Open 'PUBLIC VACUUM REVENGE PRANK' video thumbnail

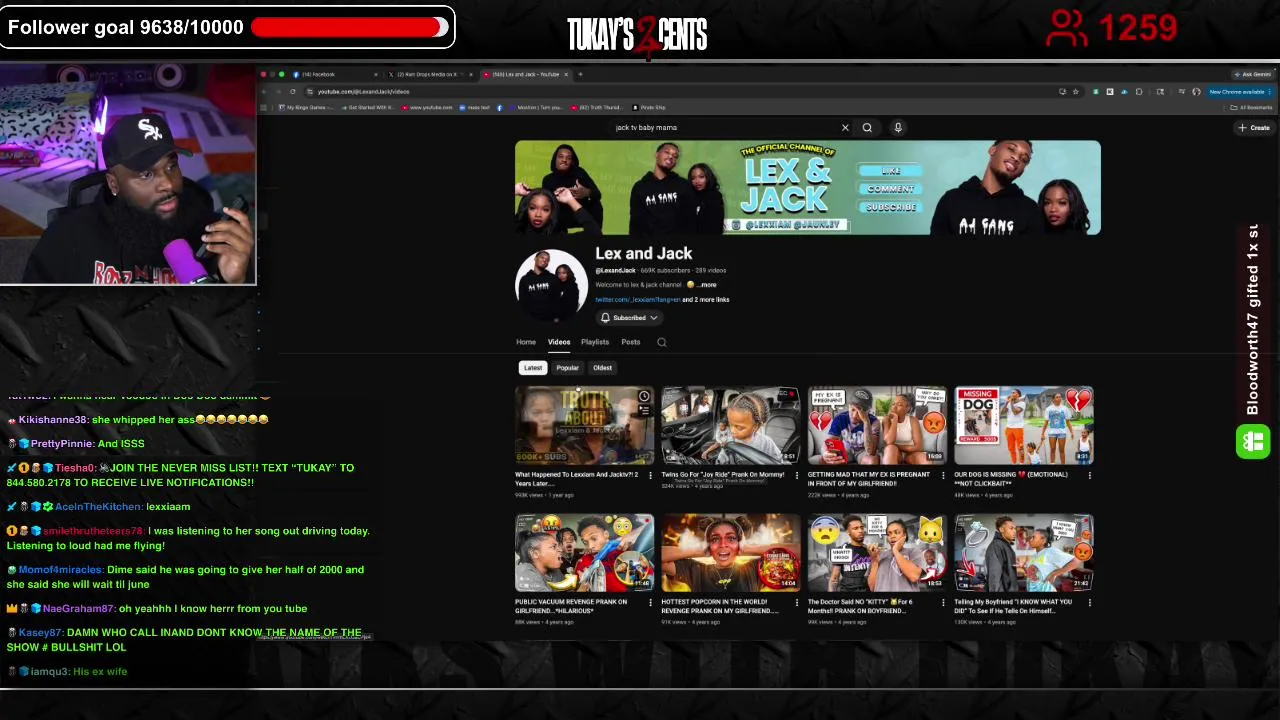[585, 553]
